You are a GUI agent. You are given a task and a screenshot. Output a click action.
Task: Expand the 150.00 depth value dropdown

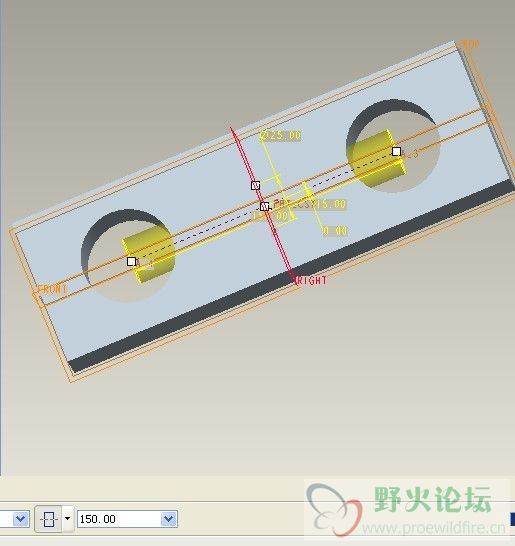[x=169, y=519]
